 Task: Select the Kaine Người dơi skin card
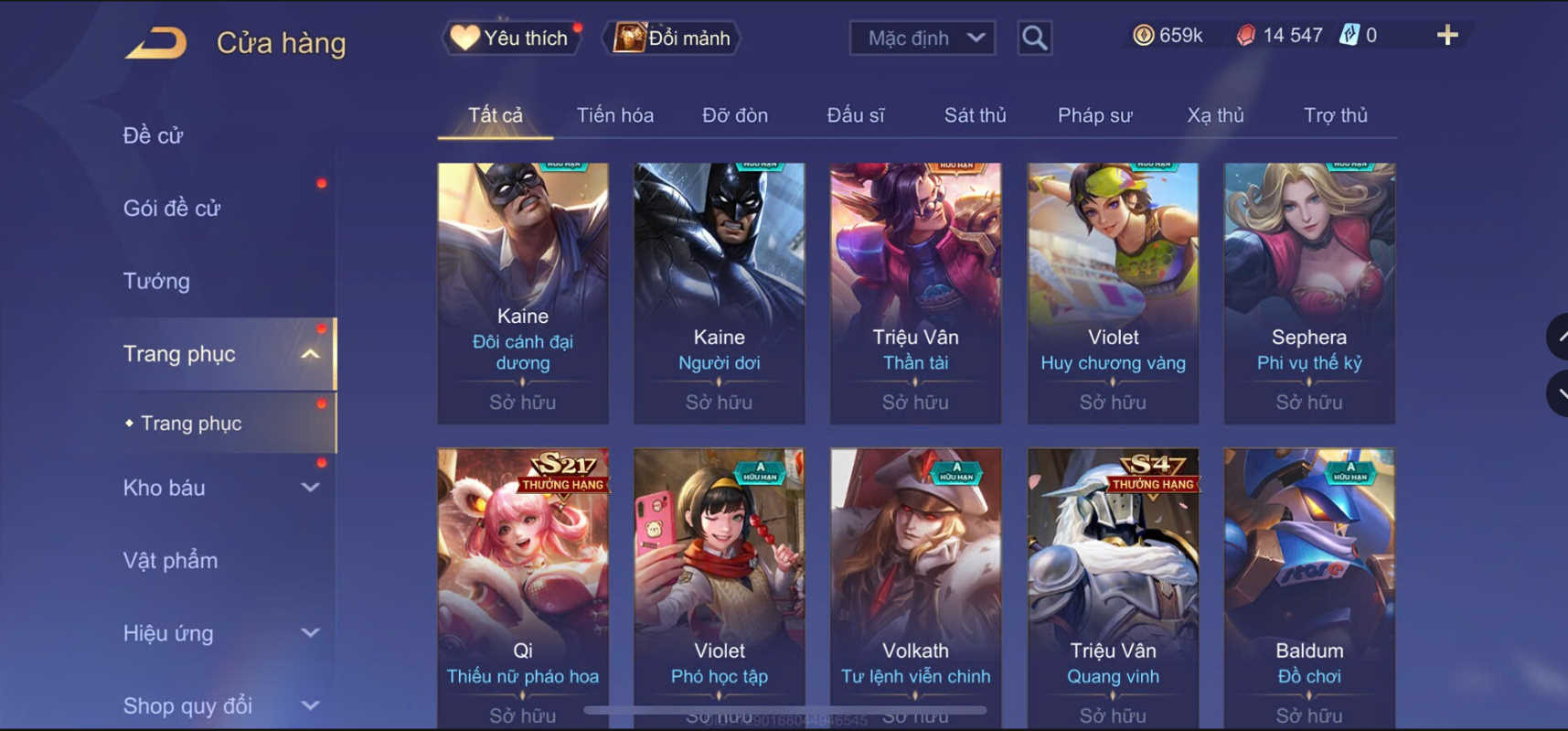[x=719, y=293]
